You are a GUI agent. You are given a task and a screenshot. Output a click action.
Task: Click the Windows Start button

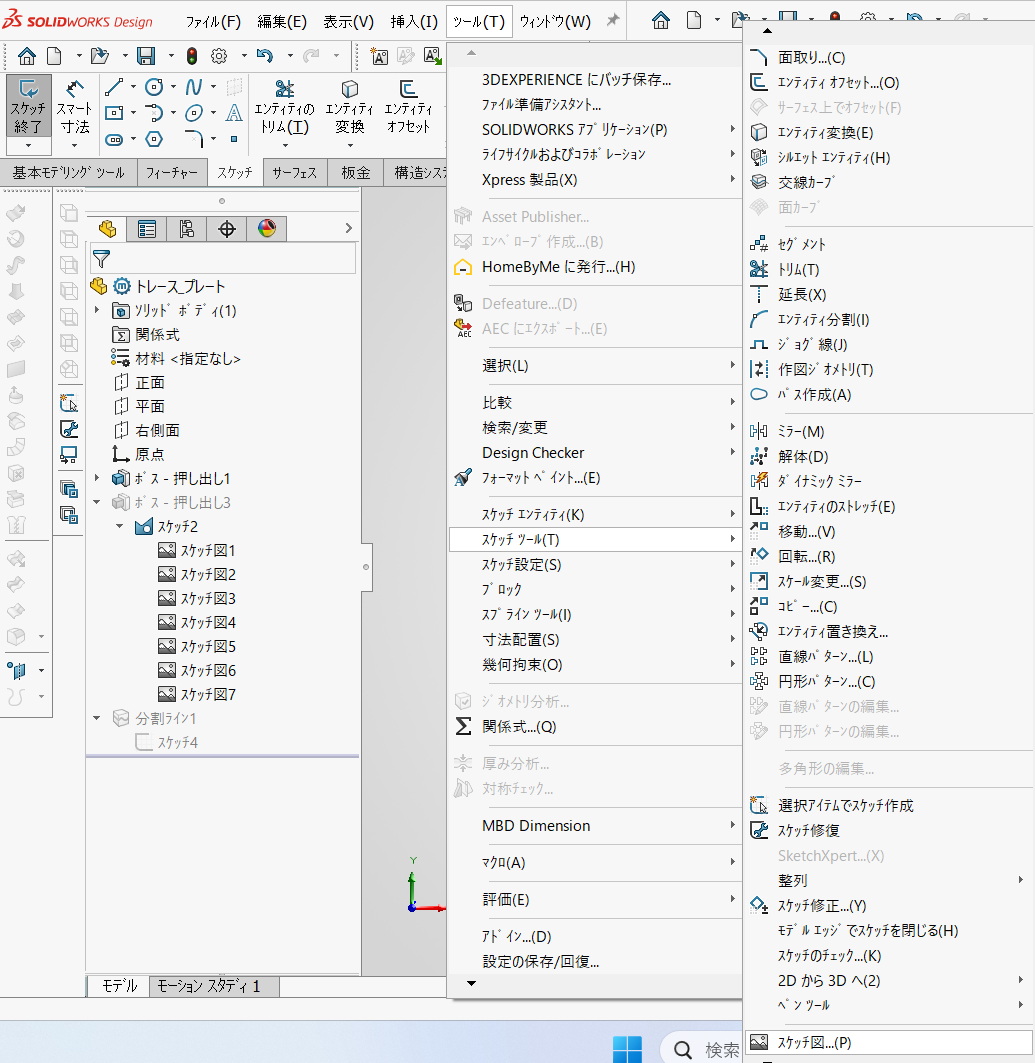coord(627,1049)
